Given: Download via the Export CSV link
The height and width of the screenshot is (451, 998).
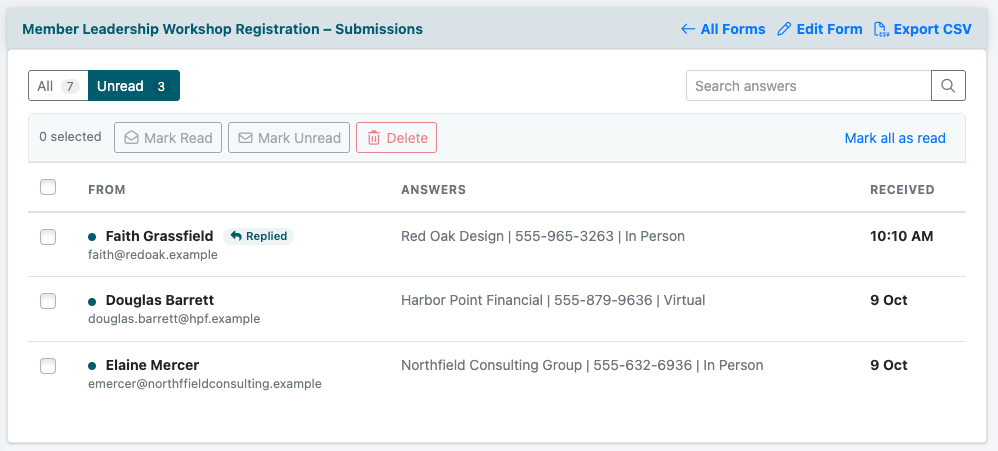Looking at the screenshot, I should pyautogui.click(x=924, y=29).
